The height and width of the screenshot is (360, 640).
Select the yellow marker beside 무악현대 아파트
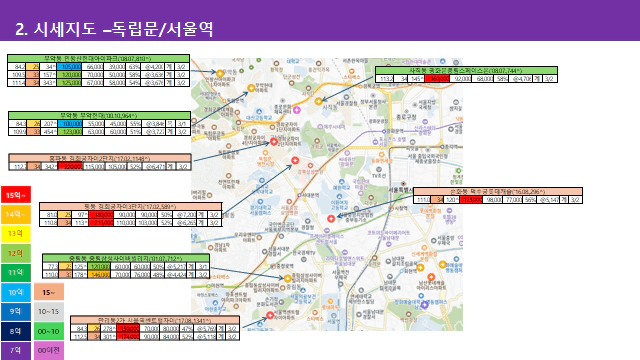(251, 88)
